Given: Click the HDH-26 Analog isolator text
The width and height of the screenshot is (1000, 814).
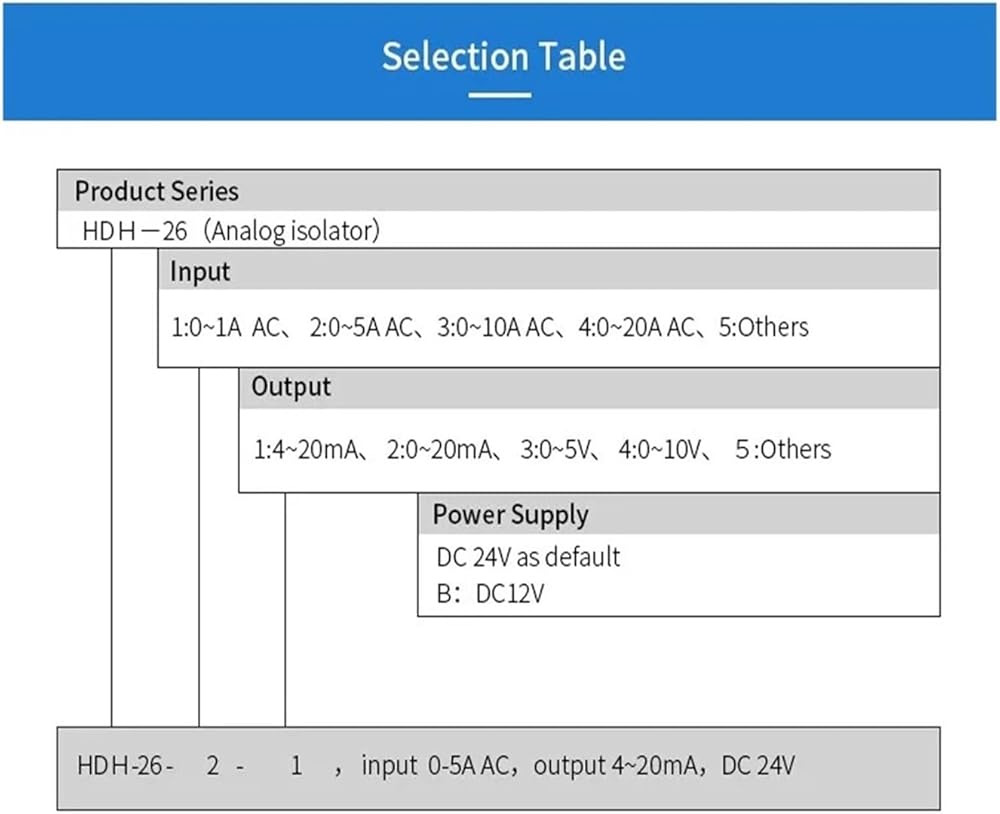Looking at the screenshot, I should click(231, 231).
